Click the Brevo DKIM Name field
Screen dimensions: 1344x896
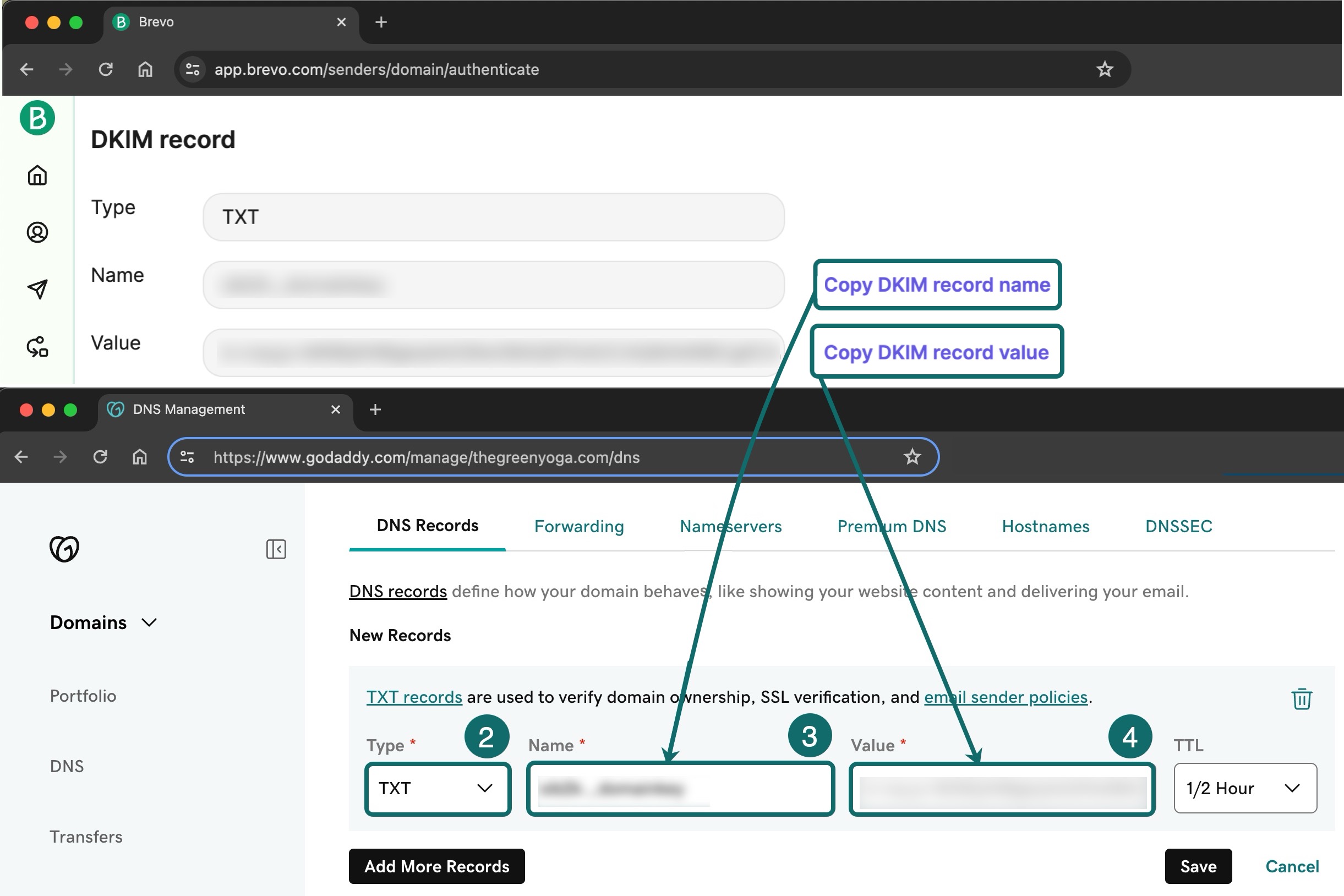coord(493,285)
